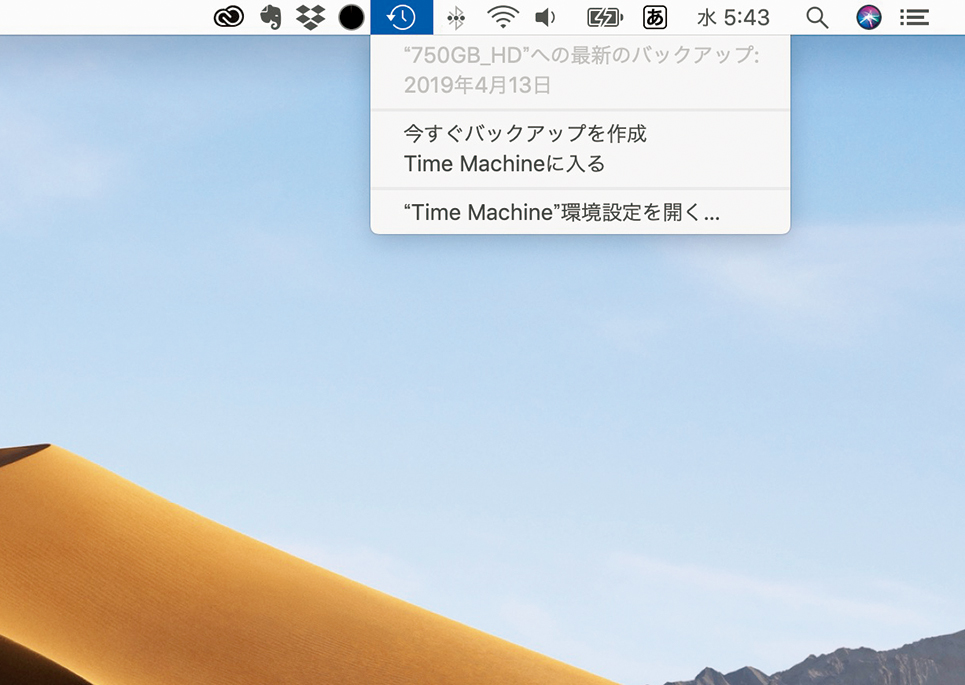Open the Bluetooth status menu
Screen dimensions: 965x685
click(x=456, y=17)
